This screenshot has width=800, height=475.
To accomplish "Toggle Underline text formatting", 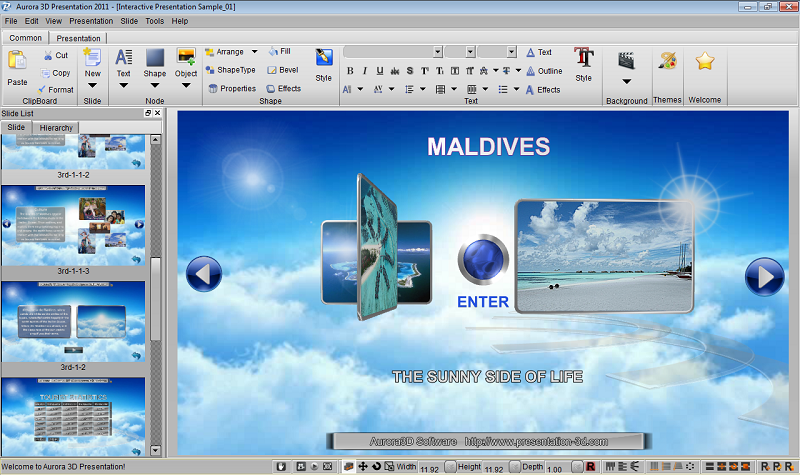I will [x=380, y=71].
